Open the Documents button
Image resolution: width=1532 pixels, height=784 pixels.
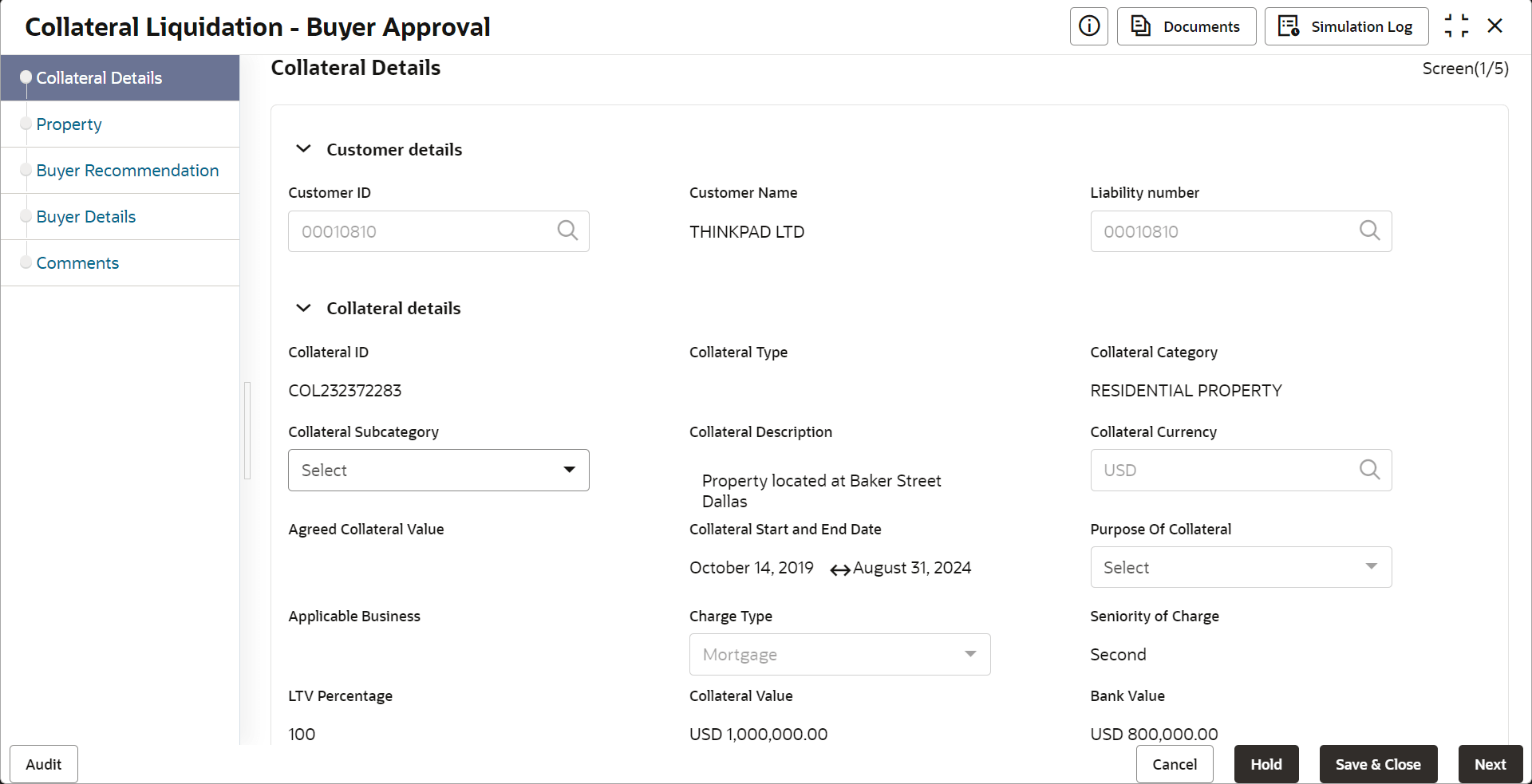click(x=1187, y=26)
